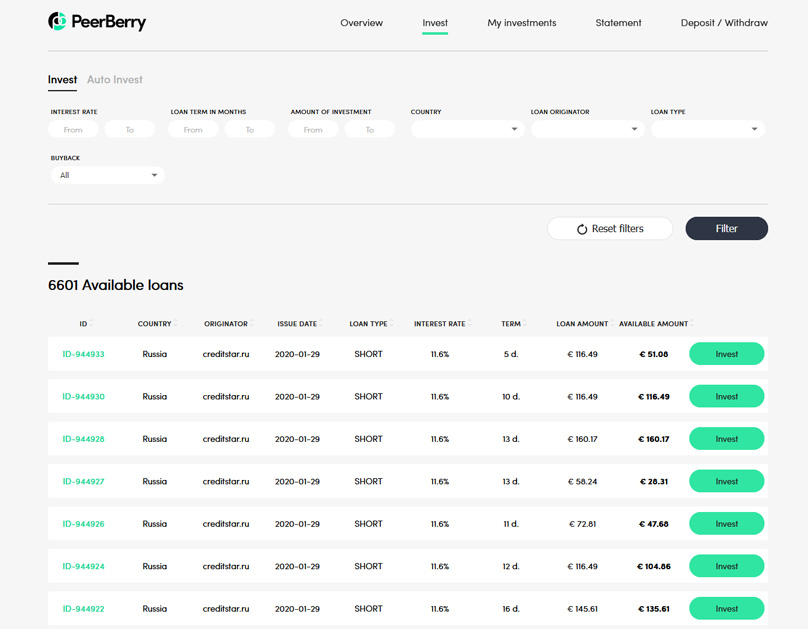The image size is (808, 629).
Task: Open loan link ID-944928
Action: point(83,439)
